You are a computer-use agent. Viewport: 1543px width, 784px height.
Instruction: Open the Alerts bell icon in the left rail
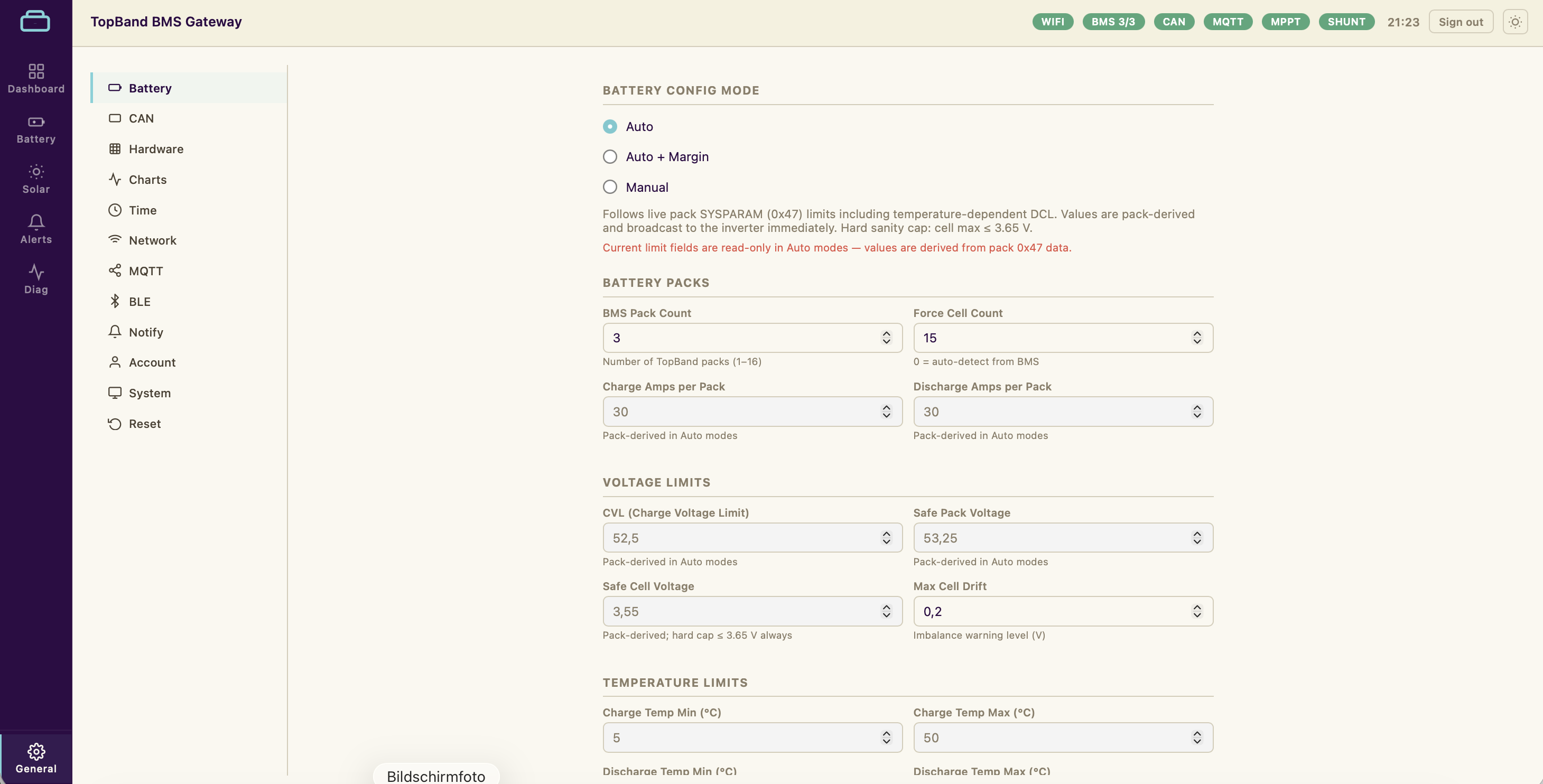point(36,222)
